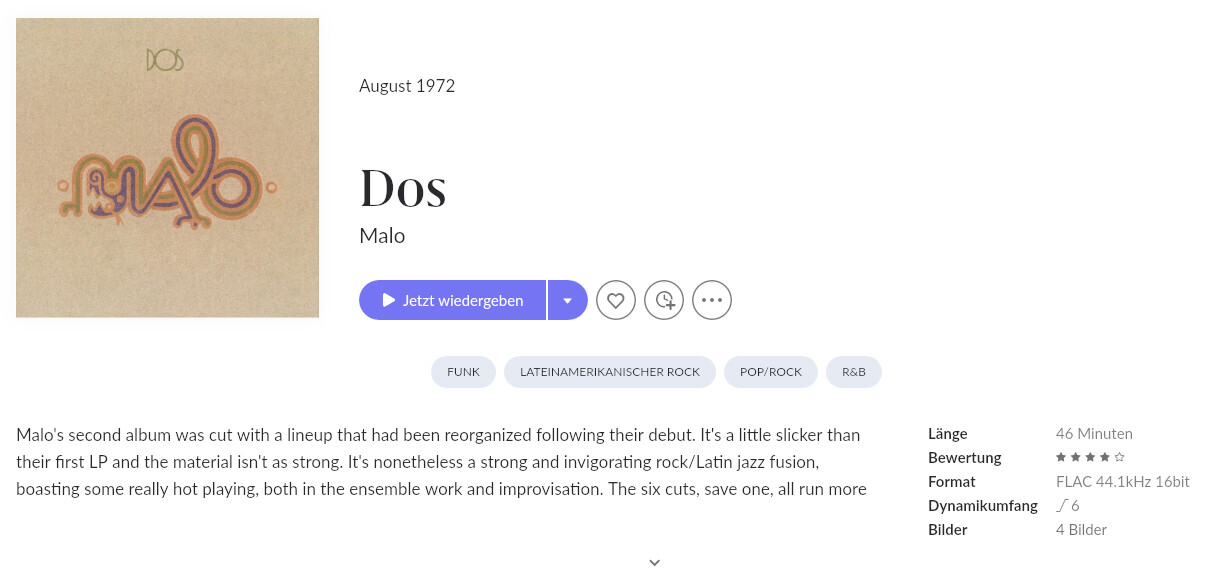Click the Dos album cover artwork
Image resolution: width=1215 pixels, height=570 pixels.
click(x=167, y=167)
